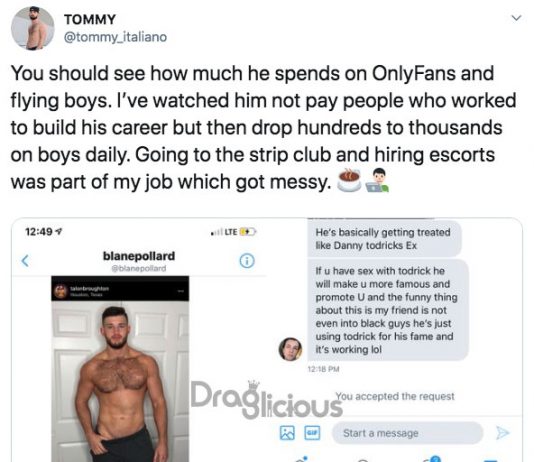The width and height of the screenshot is (534, 462).
Task: Open the shared shirtless photo attachment
Action: 120,381
